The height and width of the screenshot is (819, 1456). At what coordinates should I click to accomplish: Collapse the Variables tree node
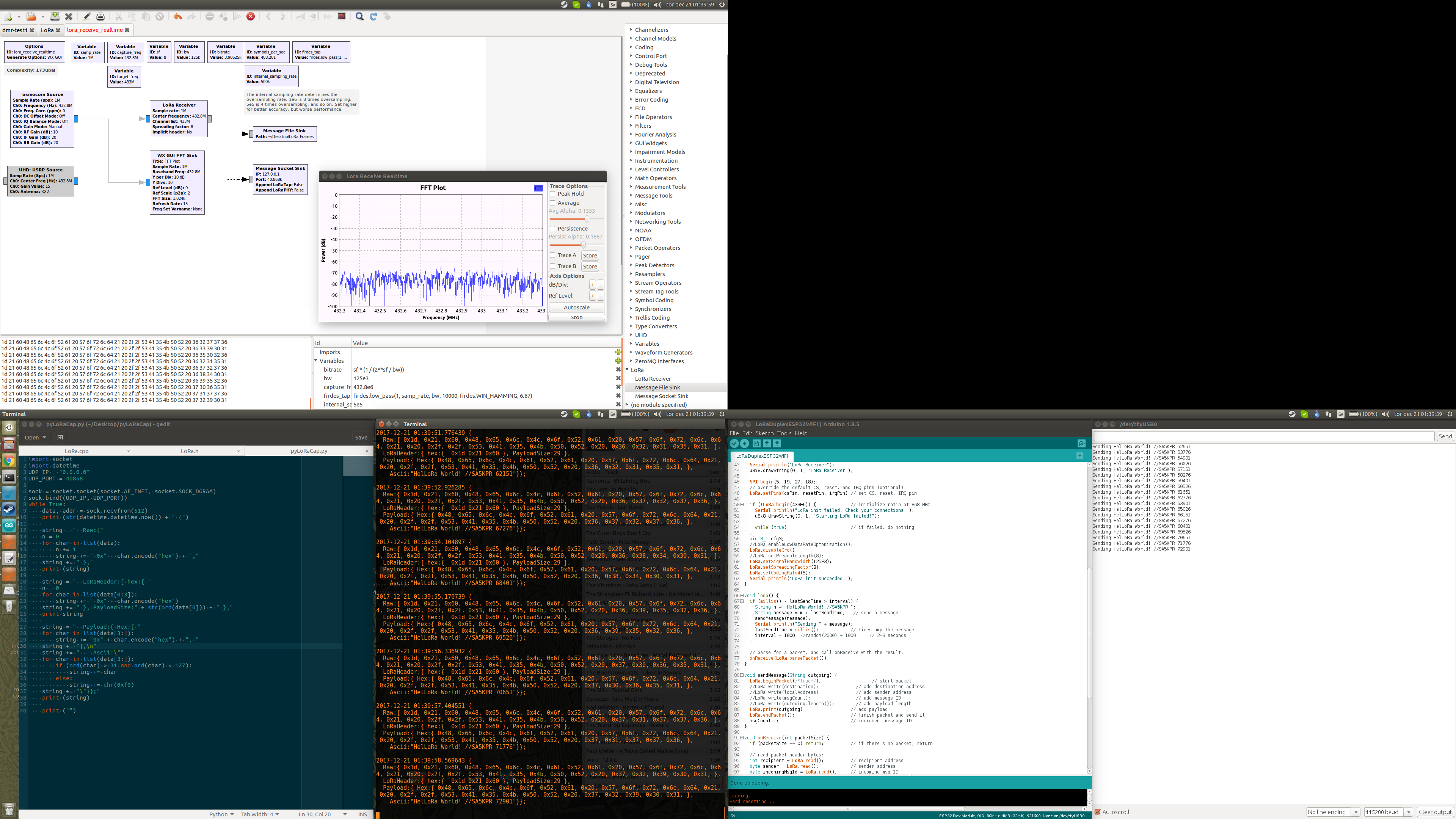pyautogui.click(x=316, y=361)
